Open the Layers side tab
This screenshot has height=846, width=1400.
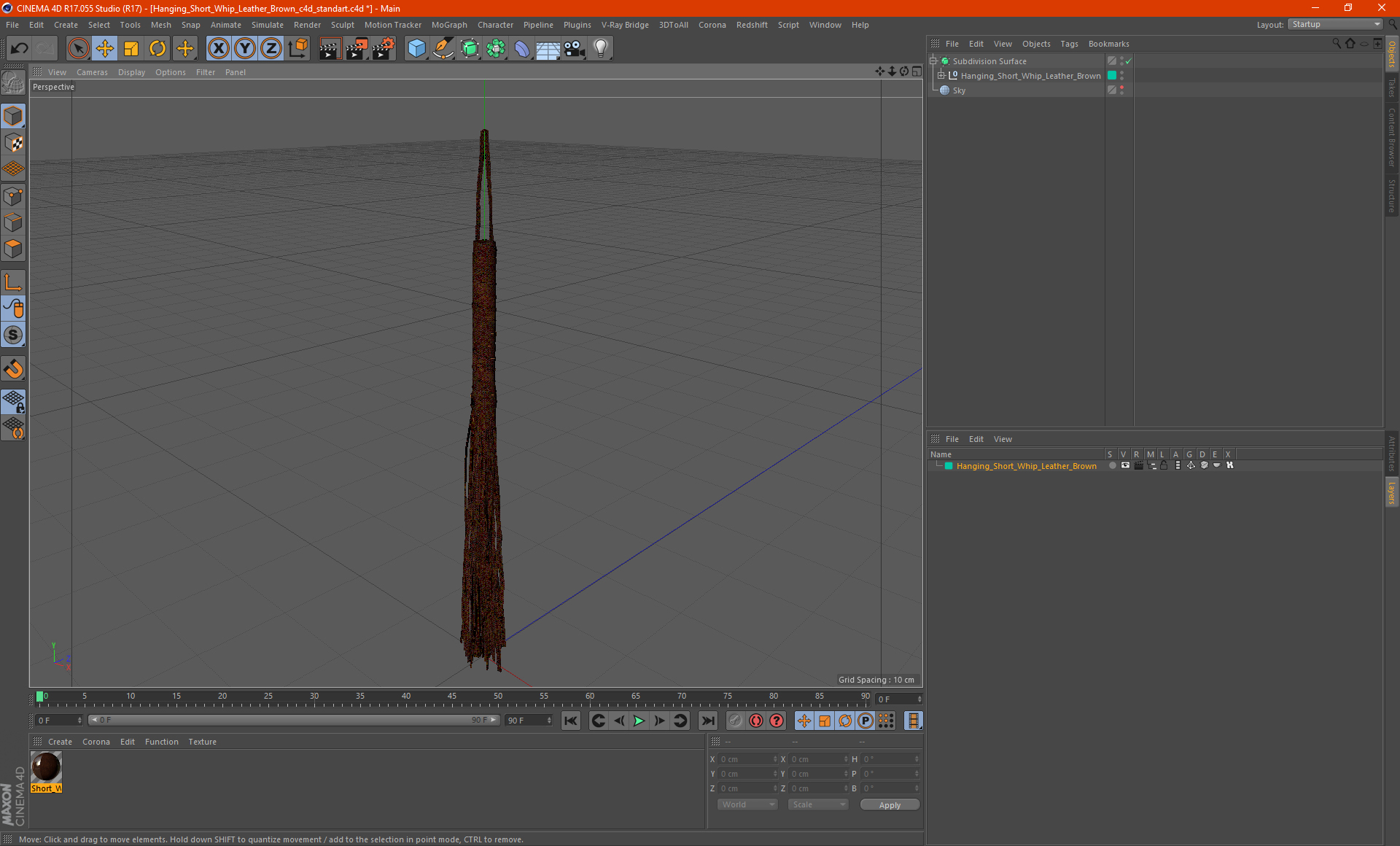click(x=1392, y=492)
